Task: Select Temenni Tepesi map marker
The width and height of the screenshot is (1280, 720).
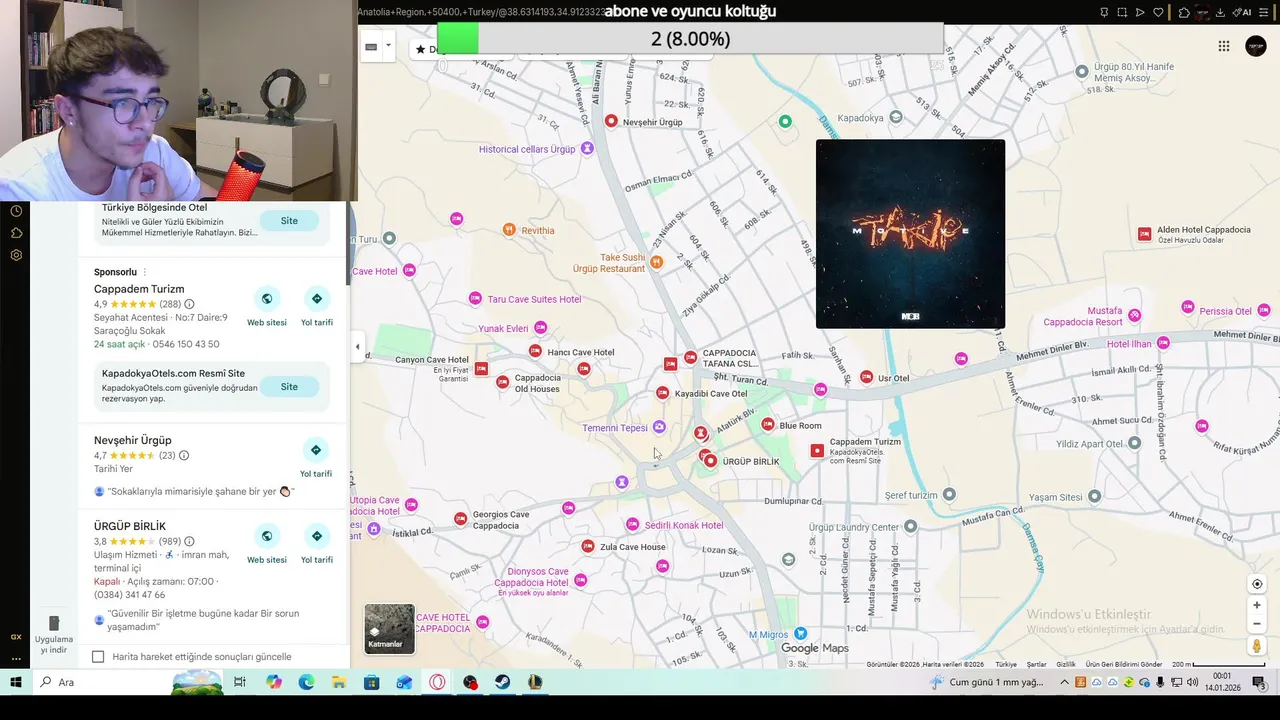Action: pos(659,427)
